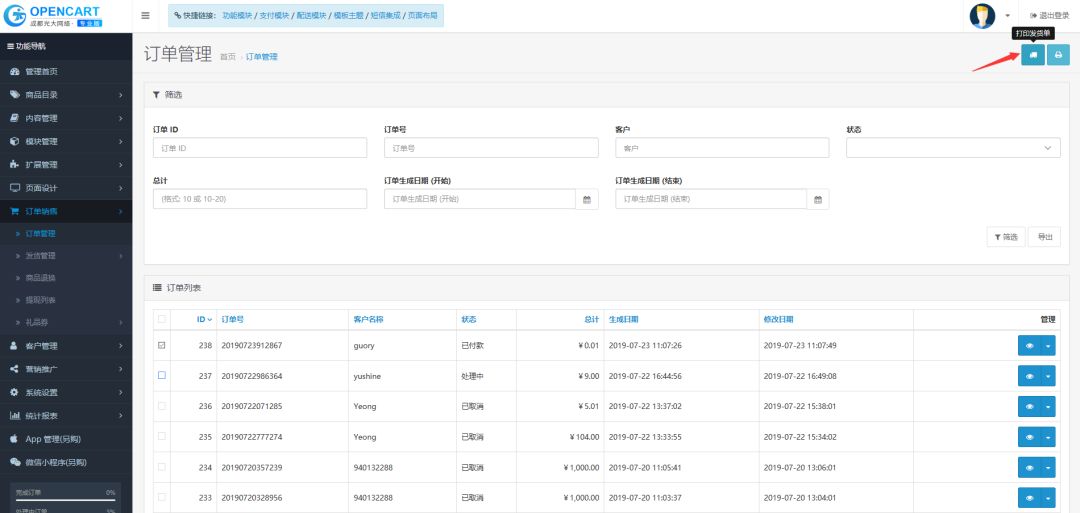Click the print shipping list truck button
Viewport: 1080px width, 513px height.
tap(1032, 54)
